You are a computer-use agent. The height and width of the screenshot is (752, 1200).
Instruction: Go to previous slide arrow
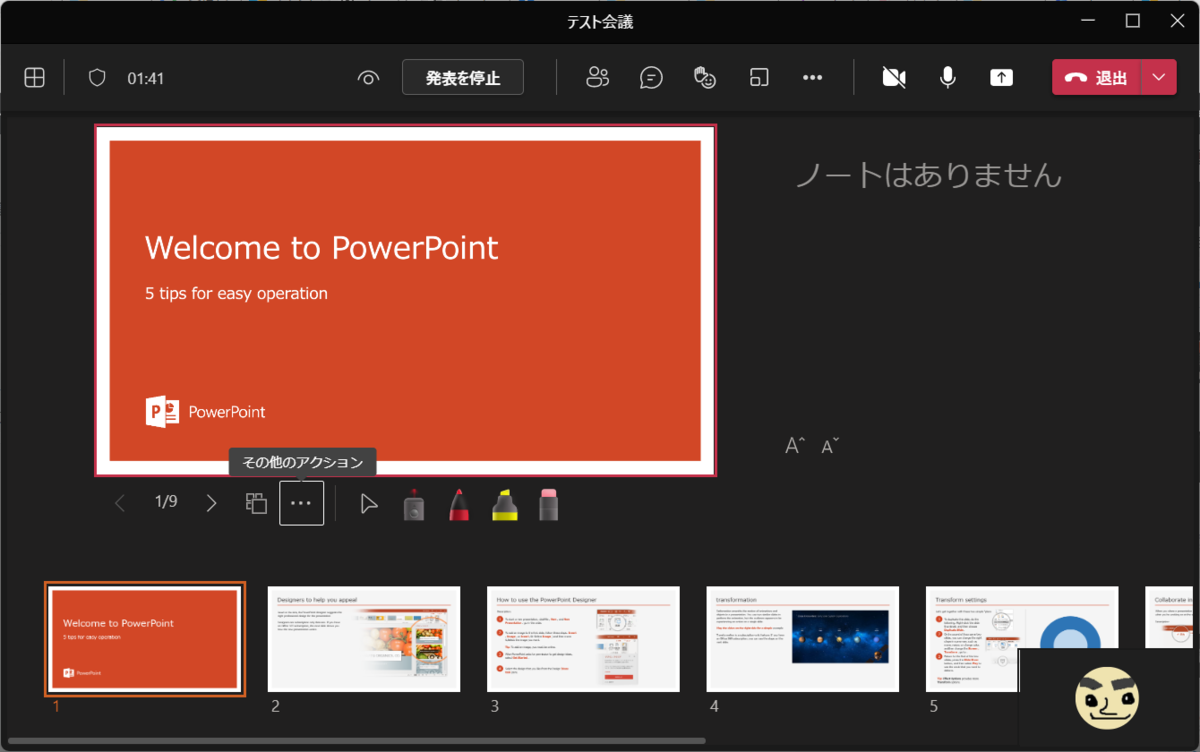click(x=120, y=503)
